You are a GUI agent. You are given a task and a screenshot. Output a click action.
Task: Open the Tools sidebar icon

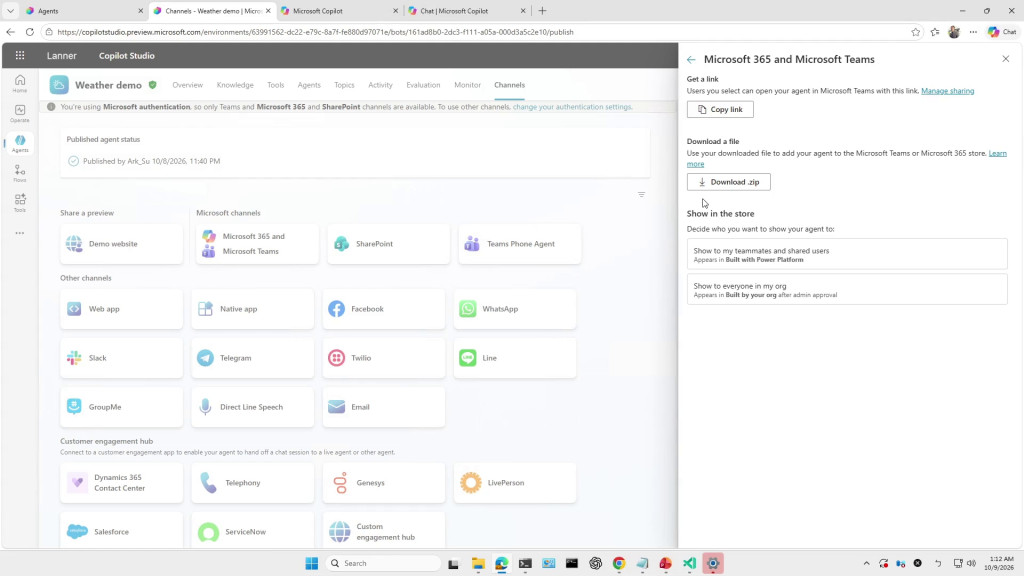pyautogui.click(x=20, y=202)
